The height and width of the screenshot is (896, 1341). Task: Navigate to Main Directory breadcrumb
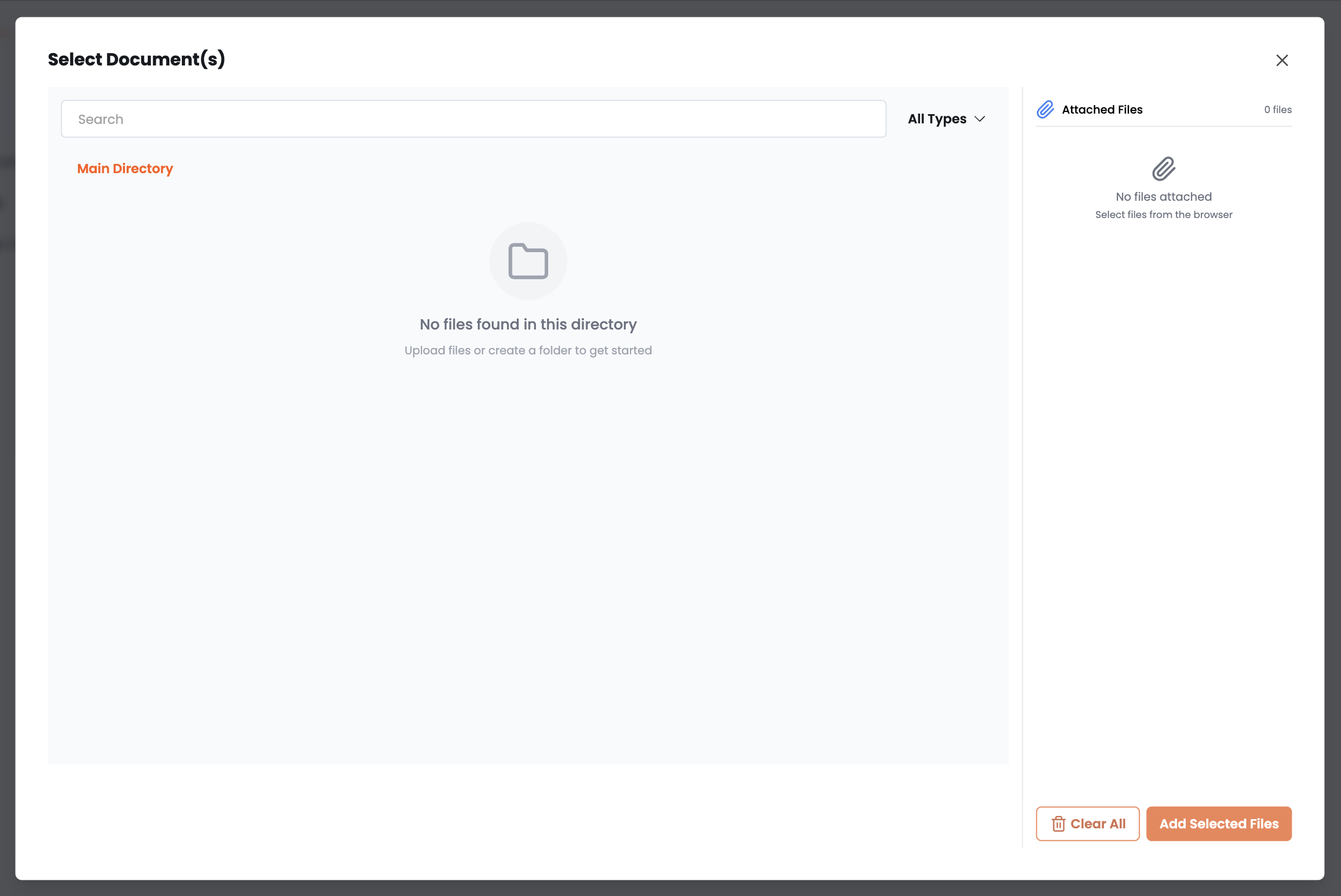tap(124, 169)
